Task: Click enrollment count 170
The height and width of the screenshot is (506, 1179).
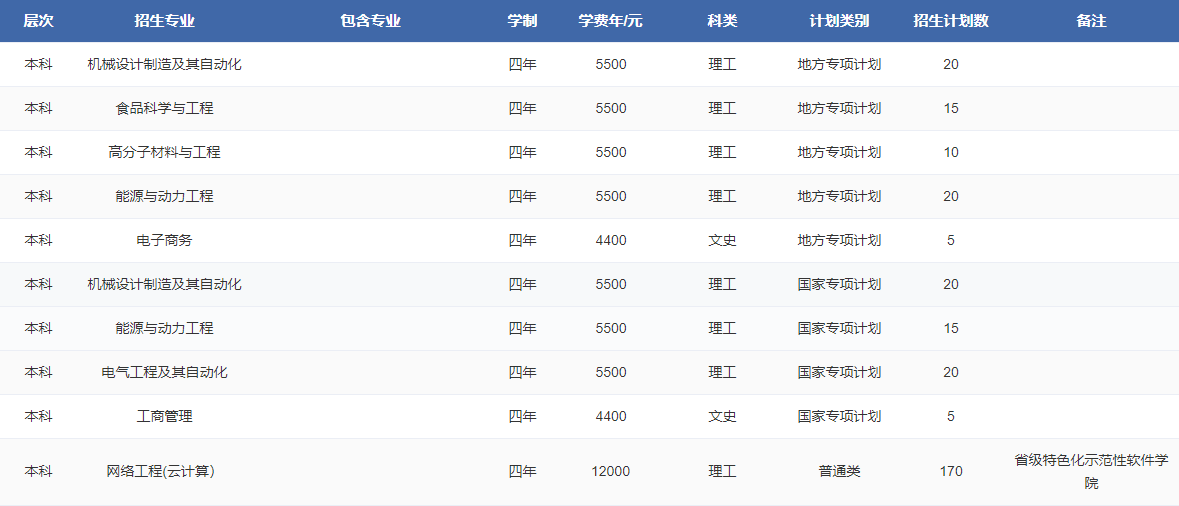Action: pyautogui.click(x=951, y=471)
